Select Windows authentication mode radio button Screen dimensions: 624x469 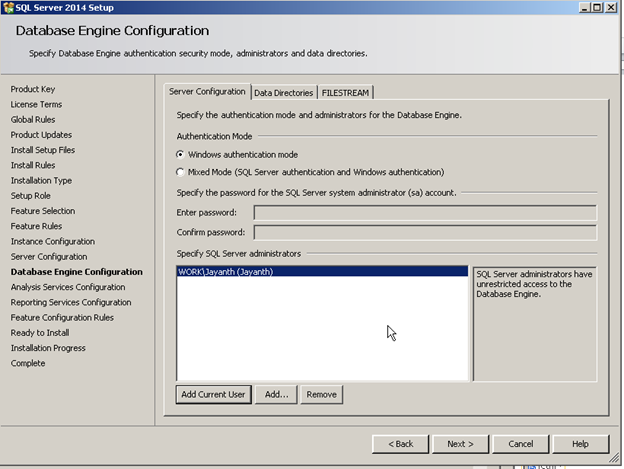click(x=180, y=154)
